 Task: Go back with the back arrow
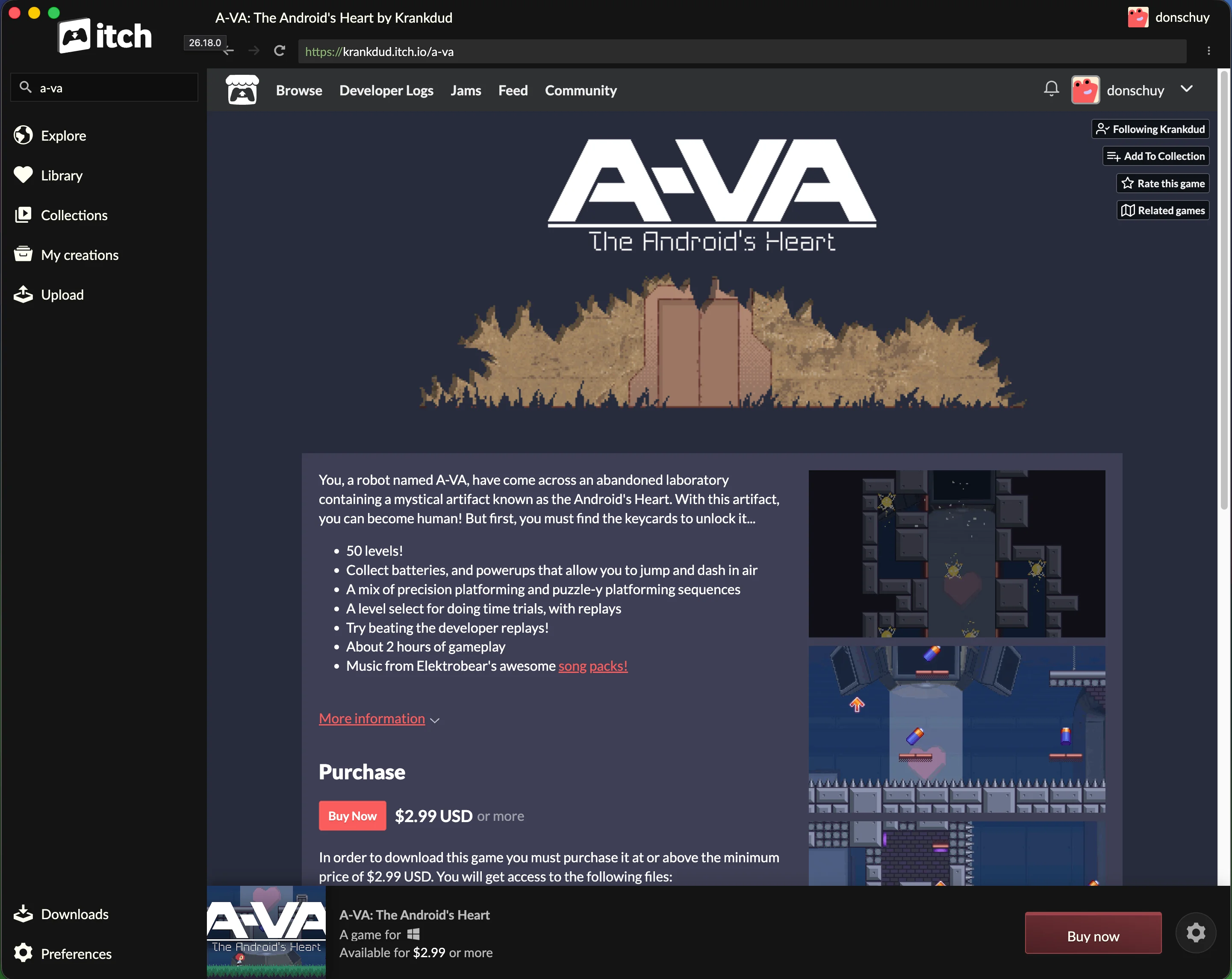(229, 51)
